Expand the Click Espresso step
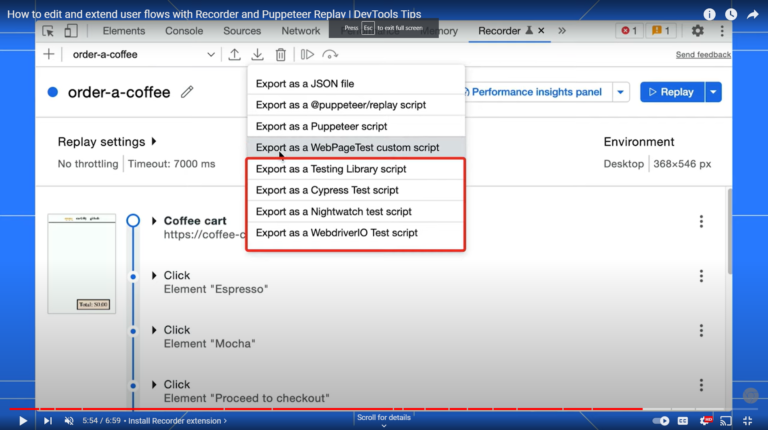 pyautogui.click(x=154, y=275)
